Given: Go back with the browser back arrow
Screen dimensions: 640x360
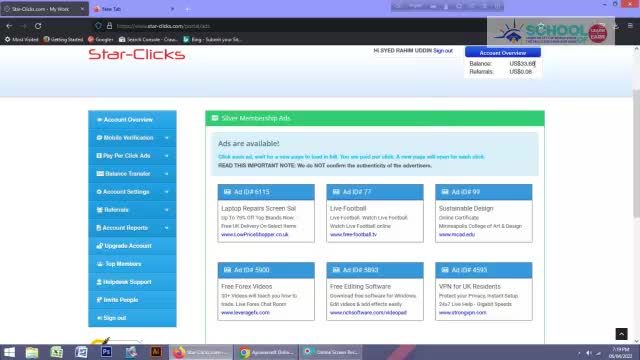Looking at the screenshot, I should point(9,26).
